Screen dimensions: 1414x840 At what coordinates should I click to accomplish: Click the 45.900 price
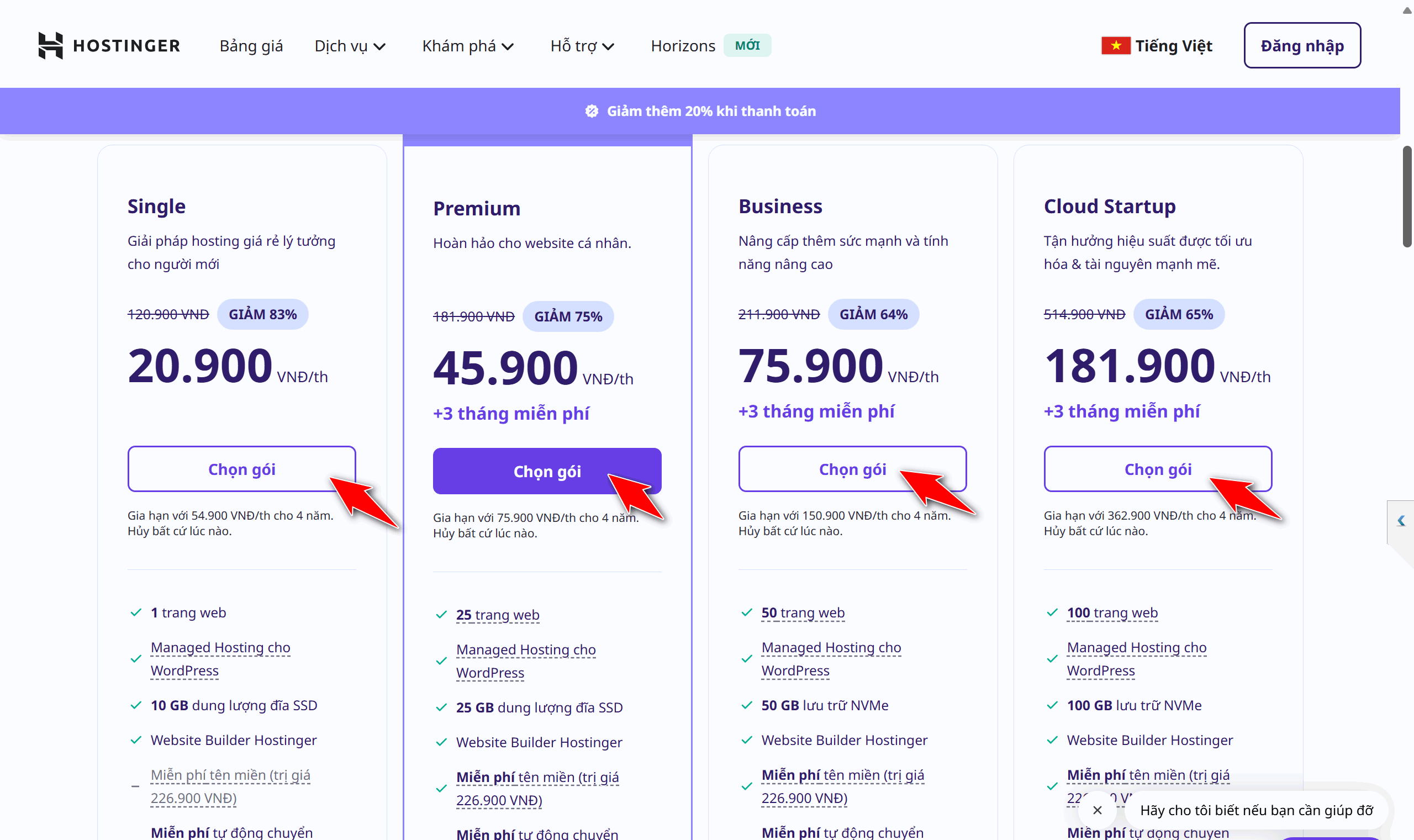[x=505, y=368]
